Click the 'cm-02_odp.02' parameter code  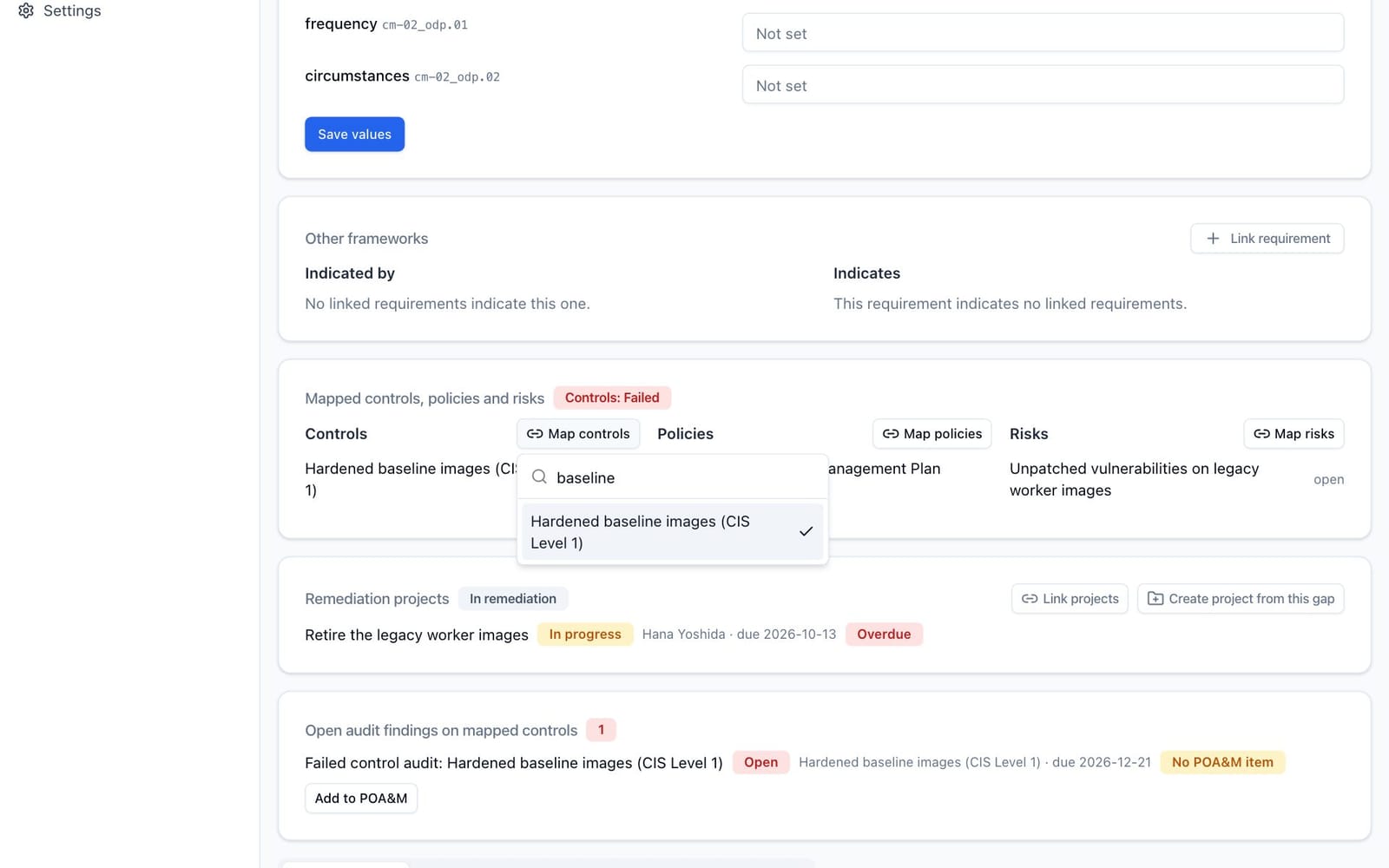[457, 77]
